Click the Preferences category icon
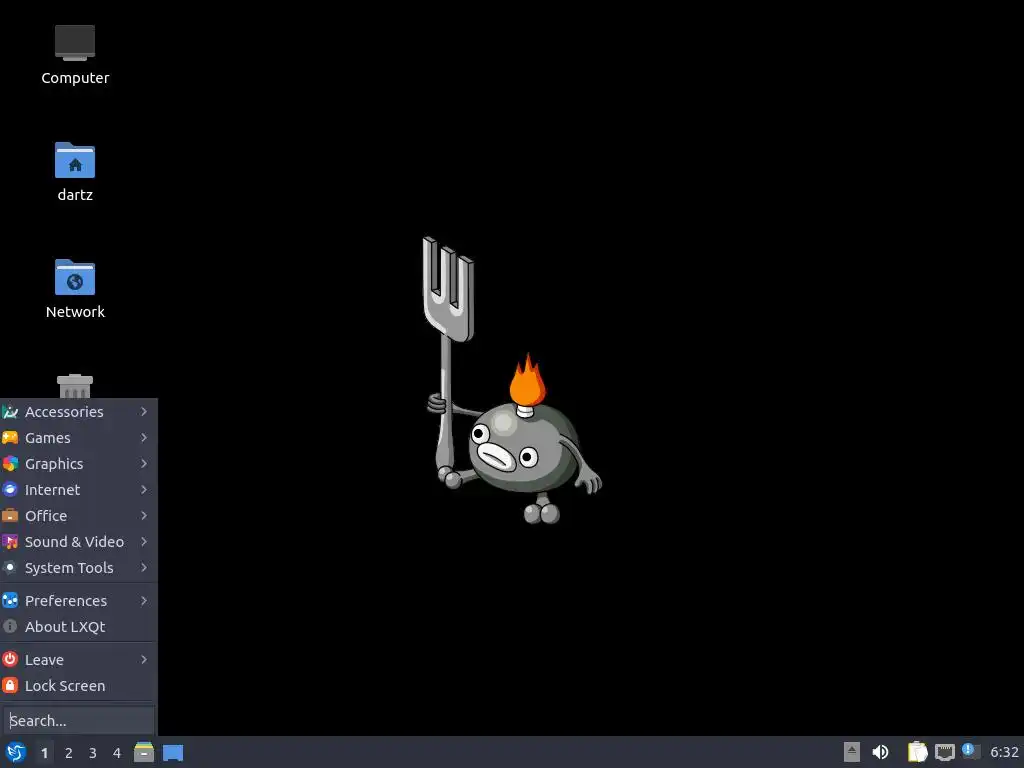The width and height of the screenshot is (1024, 768). [x=10, y=601]
